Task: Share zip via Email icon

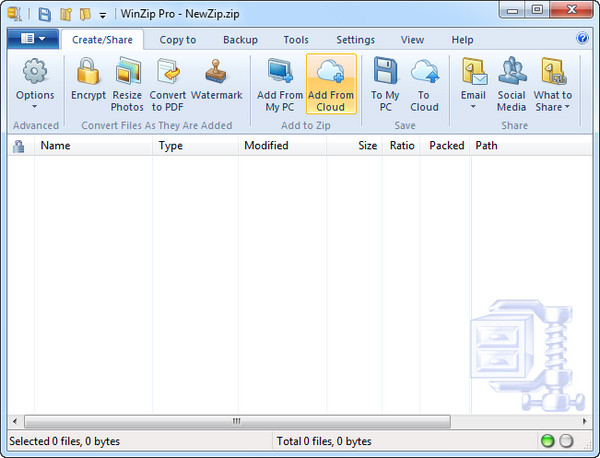Action: (473, 73)
